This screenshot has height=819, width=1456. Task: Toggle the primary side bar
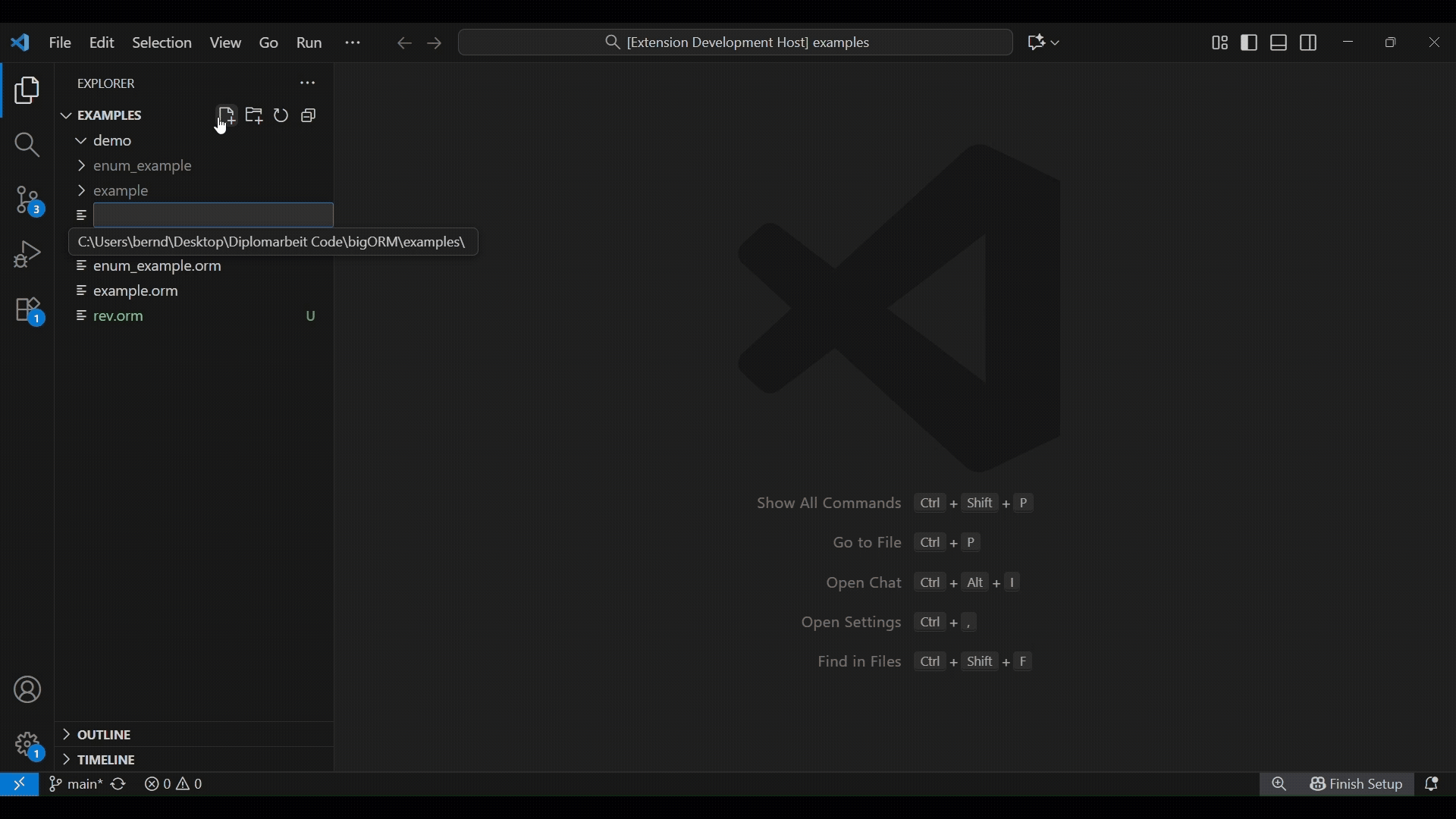coord(1250,43)
